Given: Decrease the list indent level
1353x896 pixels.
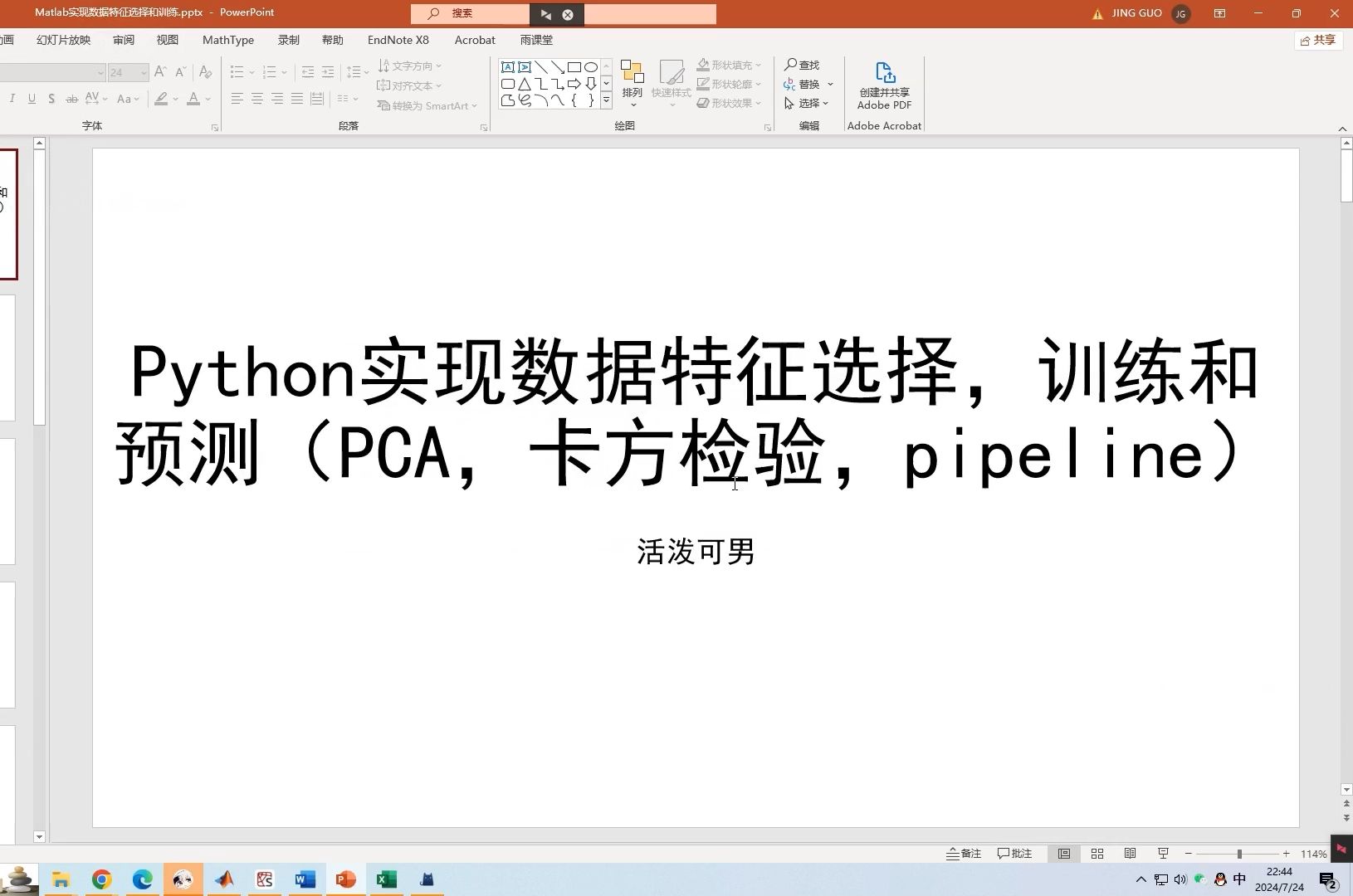Looking at the screenshot, I should tap(308, 72).
